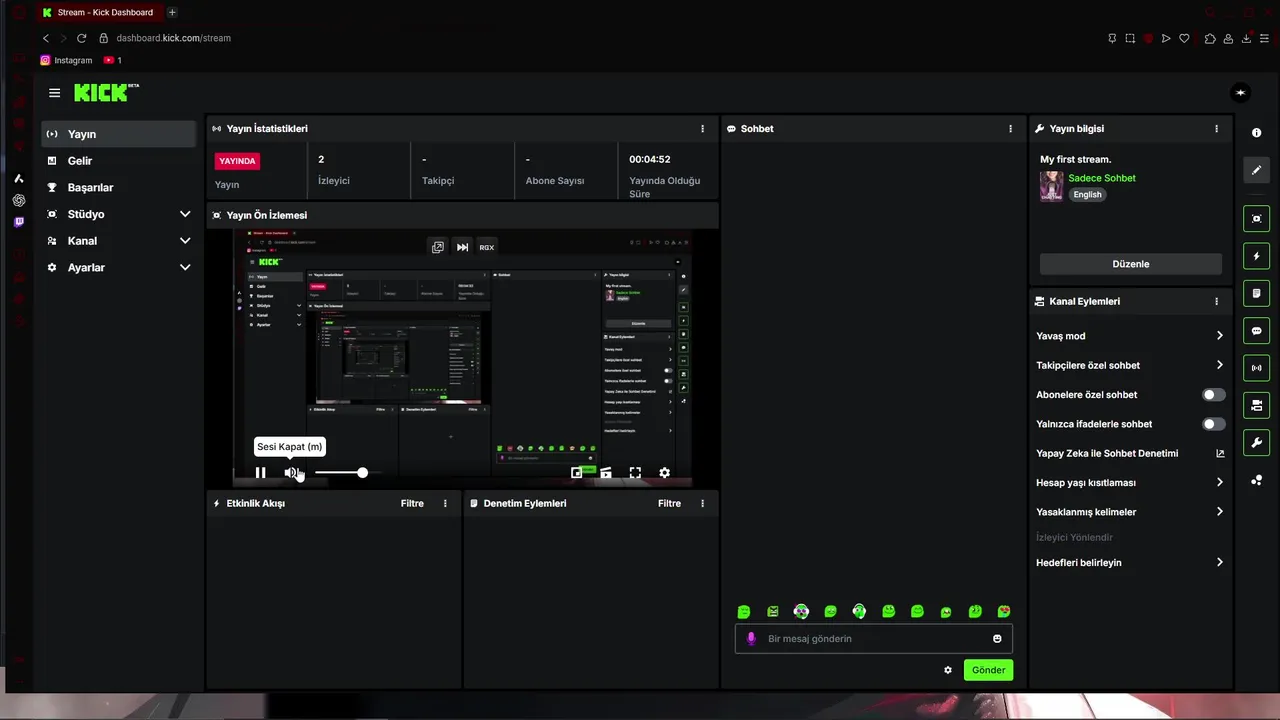Open Filtre in Etkinlik Akışı panel
1280x720 pixels.
[x=412, y=504]
